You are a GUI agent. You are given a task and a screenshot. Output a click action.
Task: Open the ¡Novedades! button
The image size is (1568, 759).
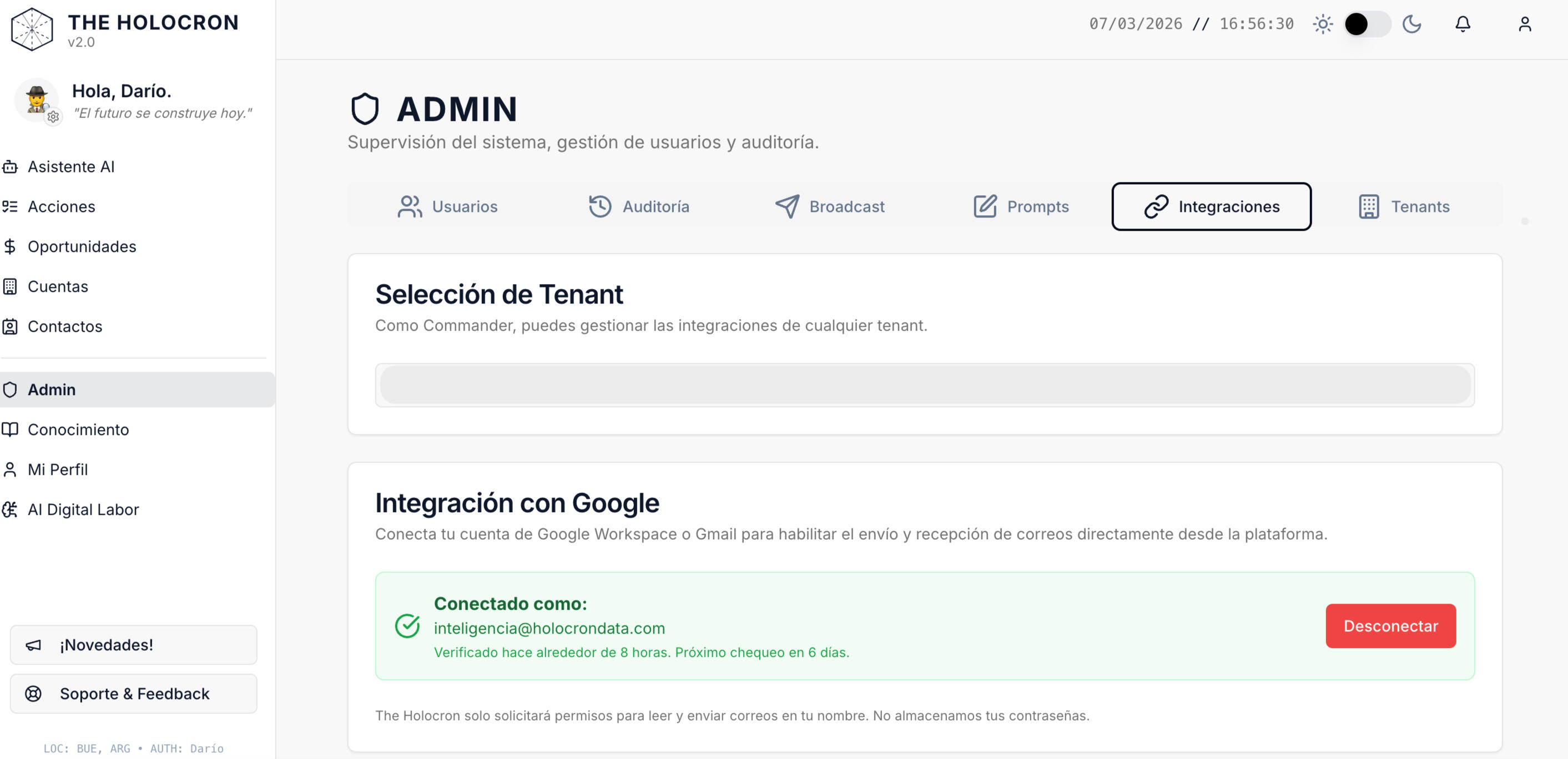coord(133,645)
